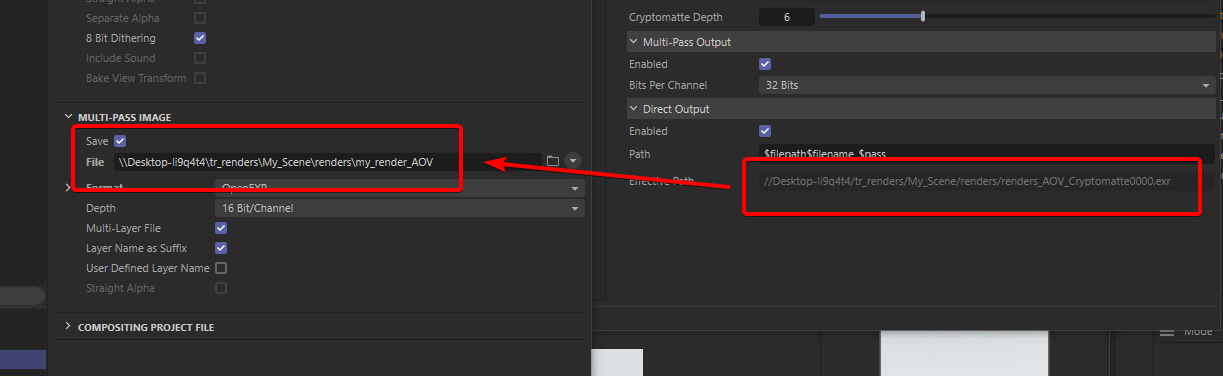This screenshot has height=376, width=1223.
Task: Expand the COMPOSITING PROJECT FILE section
Action: (68, 327)
